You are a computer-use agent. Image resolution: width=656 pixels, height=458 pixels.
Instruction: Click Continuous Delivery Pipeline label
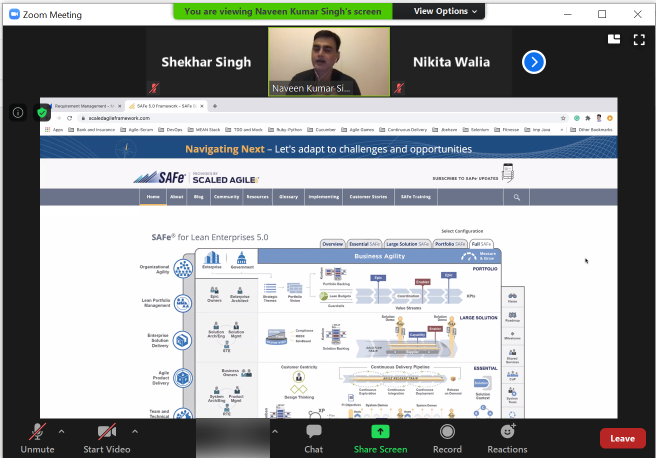coord(400,367)
